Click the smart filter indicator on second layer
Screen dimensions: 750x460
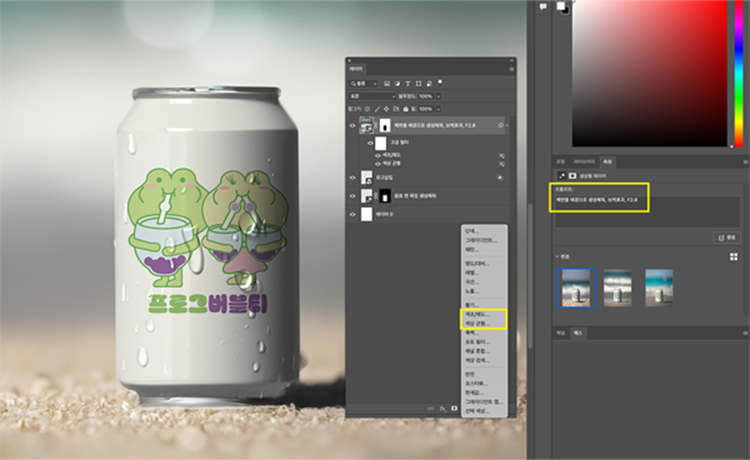(500, 177)
